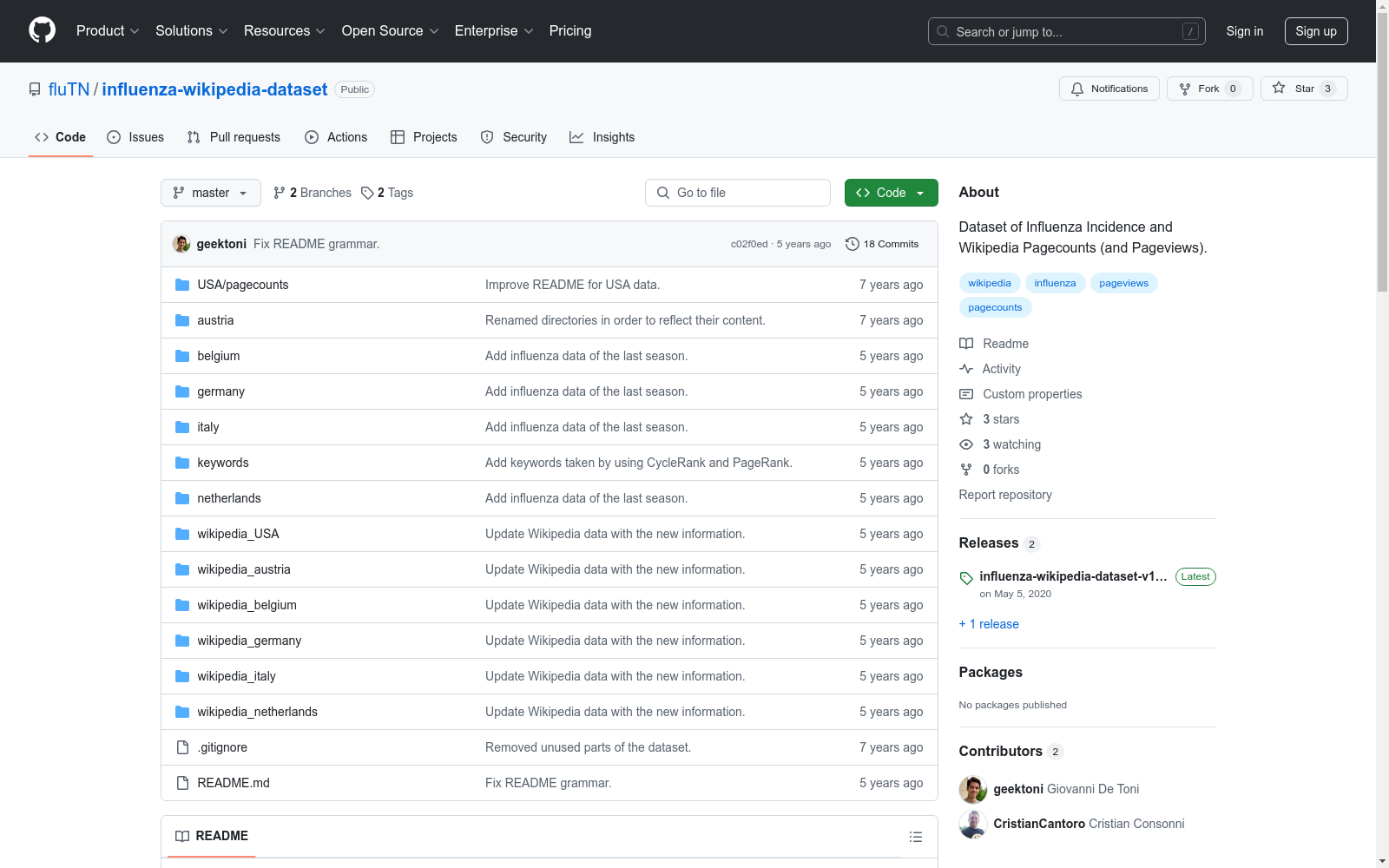This screenshot has height=868, width=1389.
Task: Click the Go to file search field
Action: [x=738, y=193]
